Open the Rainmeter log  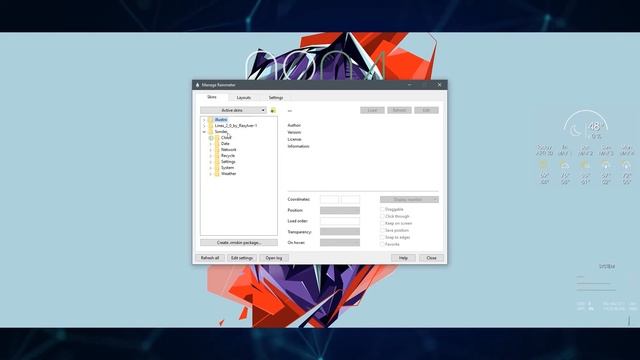click(274, 258)
